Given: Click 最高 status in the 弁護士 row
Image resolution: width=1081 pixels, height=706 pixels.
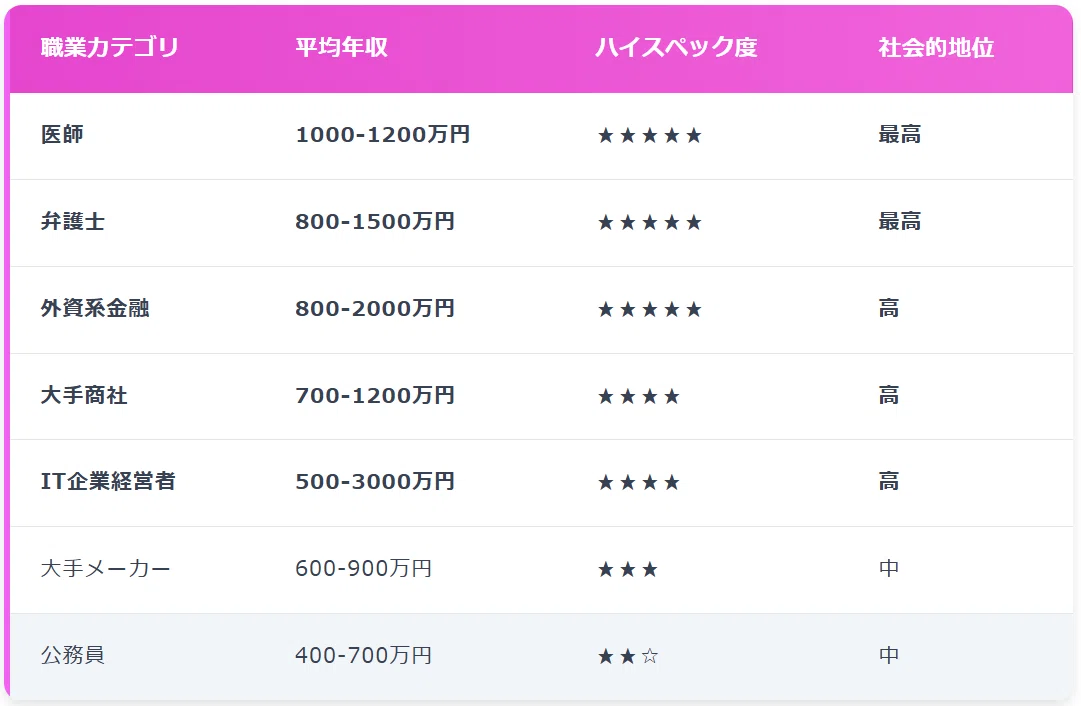Looking at the screenshot, I should coord(900,221).
